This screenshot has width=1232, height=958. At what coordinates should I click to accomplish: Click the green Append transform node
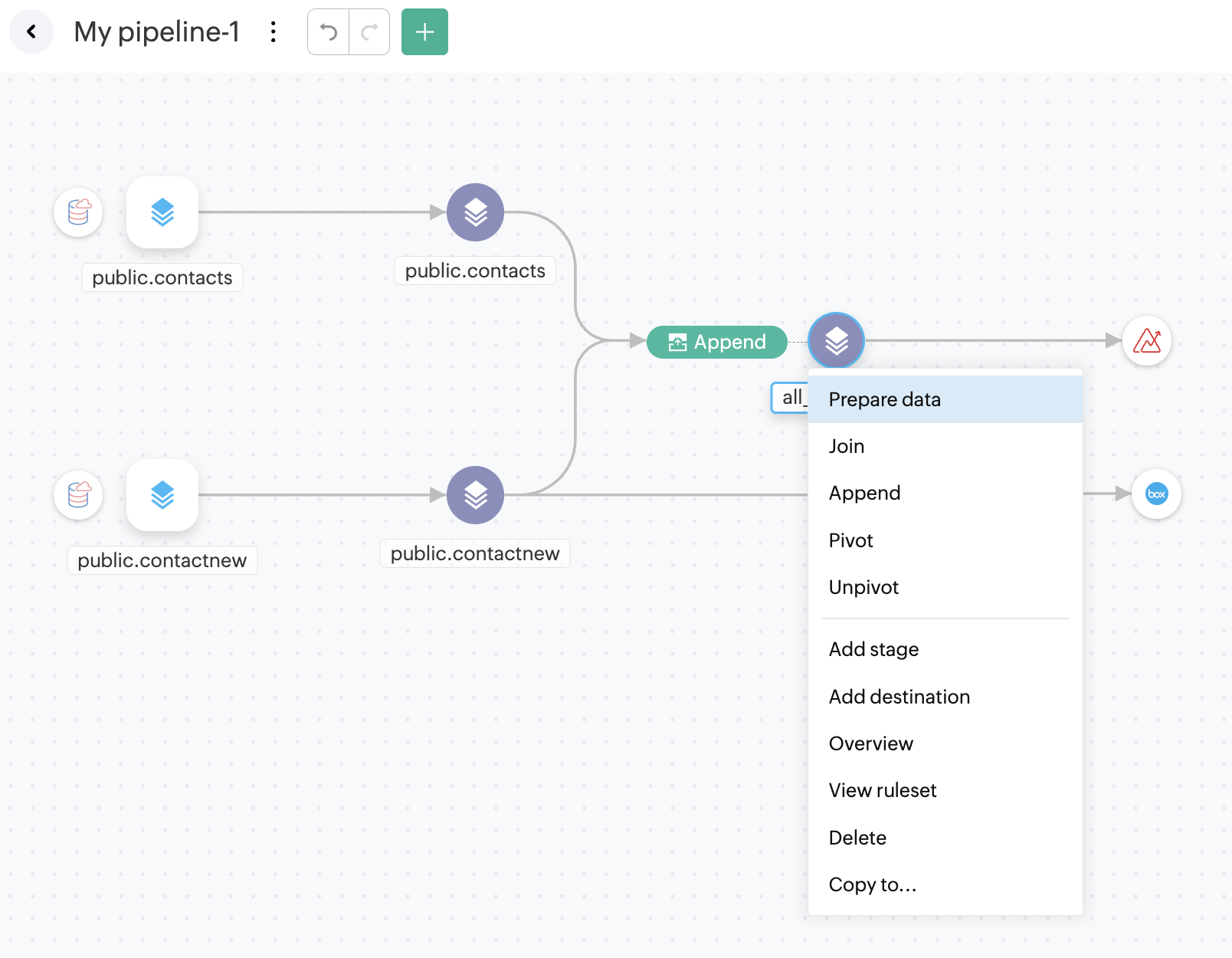coord(717,342)
